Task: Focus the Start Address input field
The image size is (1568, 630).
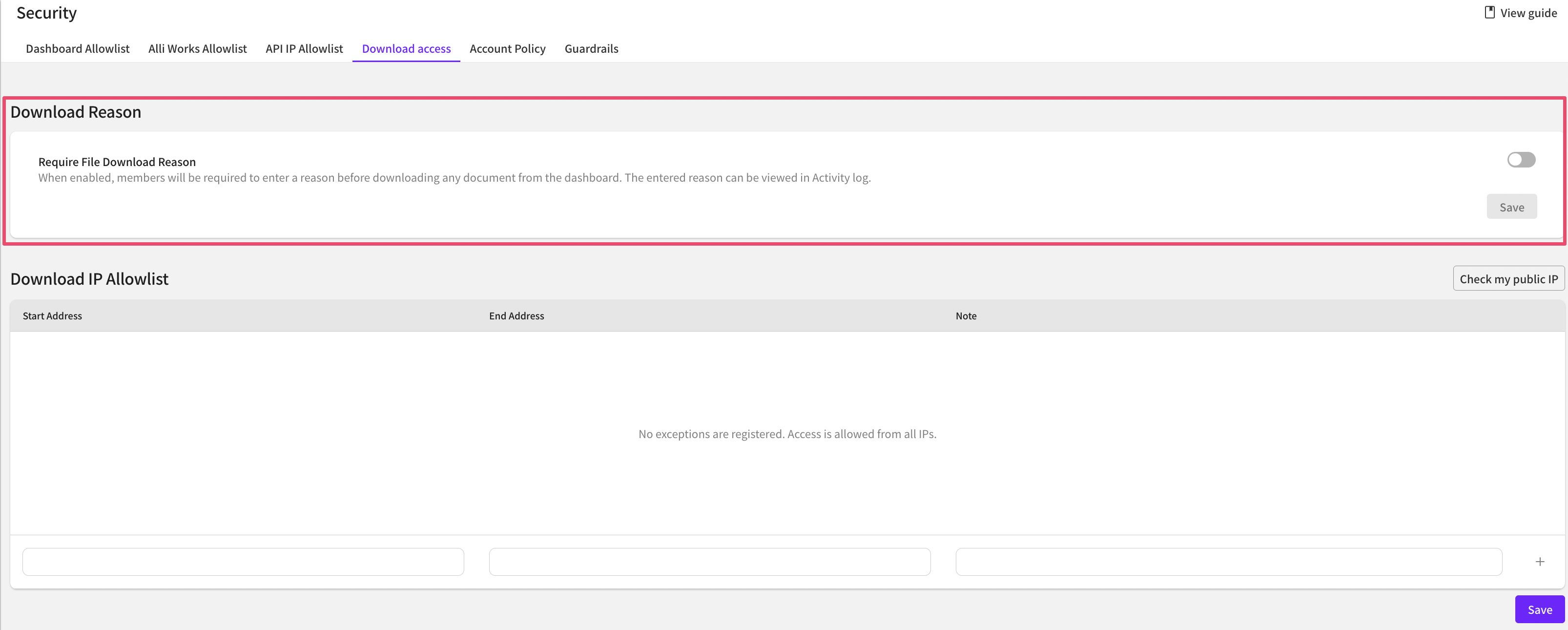Action: coord(243,562)
